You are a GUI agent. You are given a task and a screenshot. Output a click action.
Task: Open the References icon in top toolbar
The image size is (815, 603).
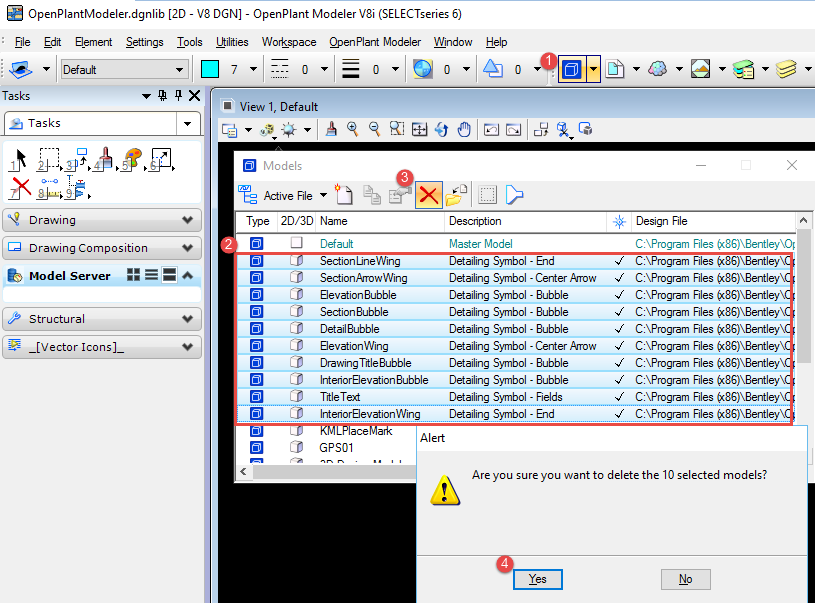[x=615, y=69]
